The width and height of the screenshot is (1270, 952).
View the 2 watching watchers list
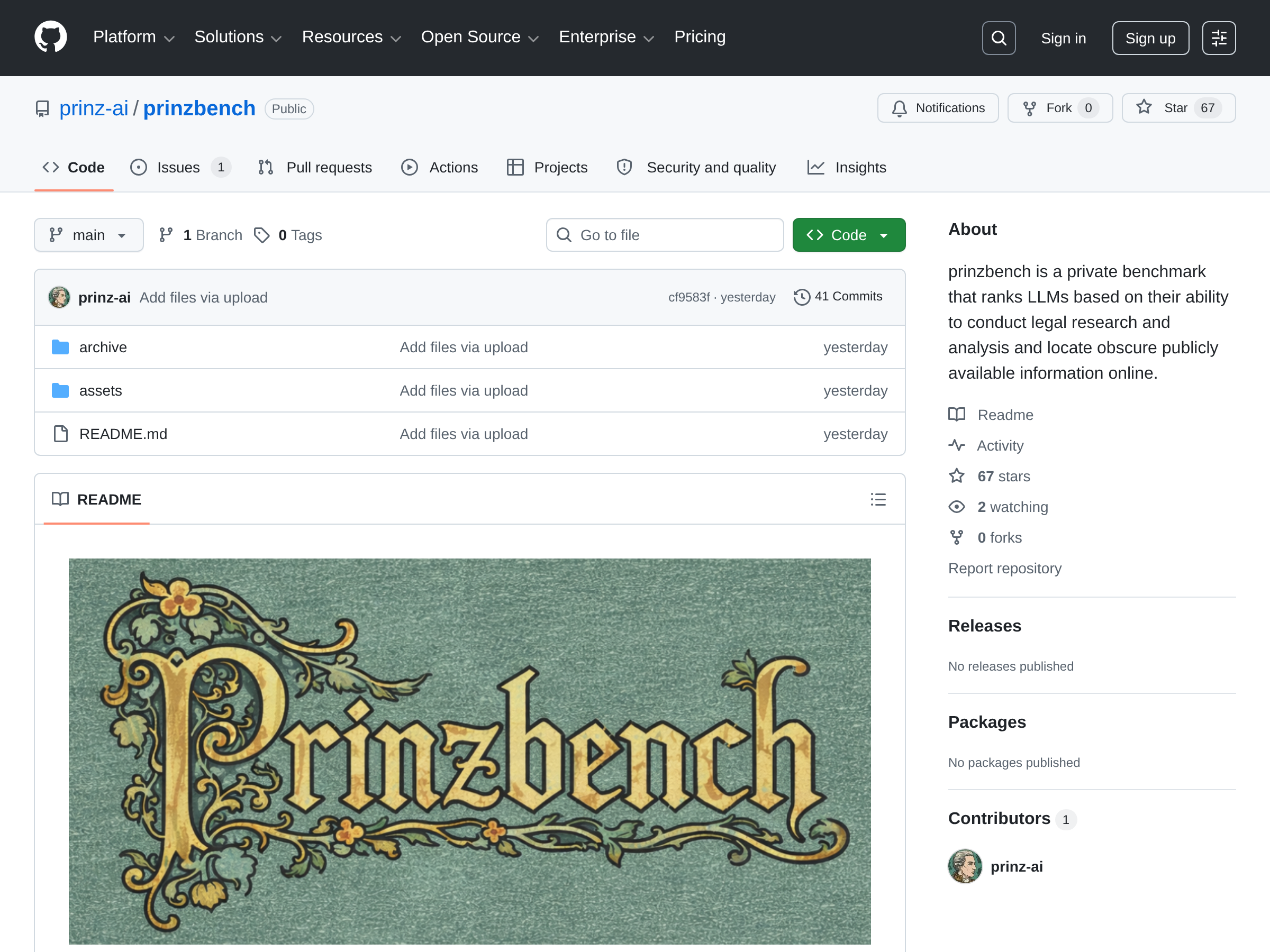[1012, 507]
